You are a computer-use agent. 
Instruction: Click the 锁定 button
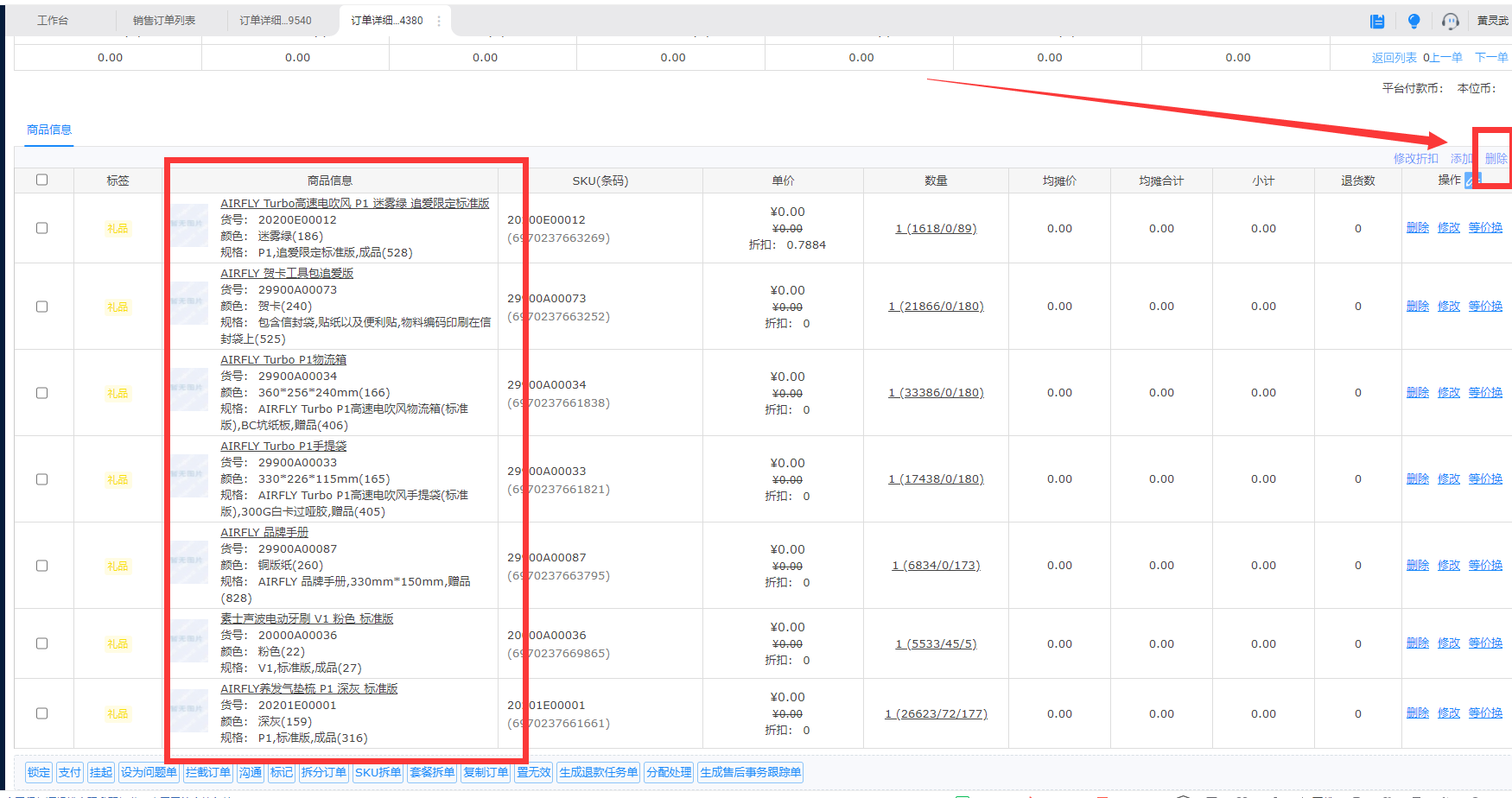tap(39, 772)
